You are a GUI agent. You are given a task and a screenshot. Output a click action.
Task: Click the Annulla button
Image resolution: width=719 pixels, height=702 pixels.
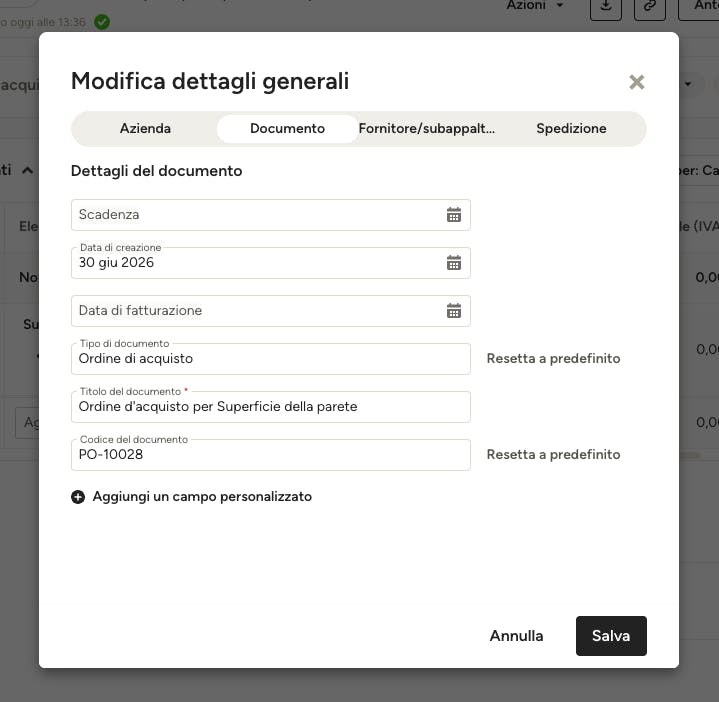click(x=516, y=636)
